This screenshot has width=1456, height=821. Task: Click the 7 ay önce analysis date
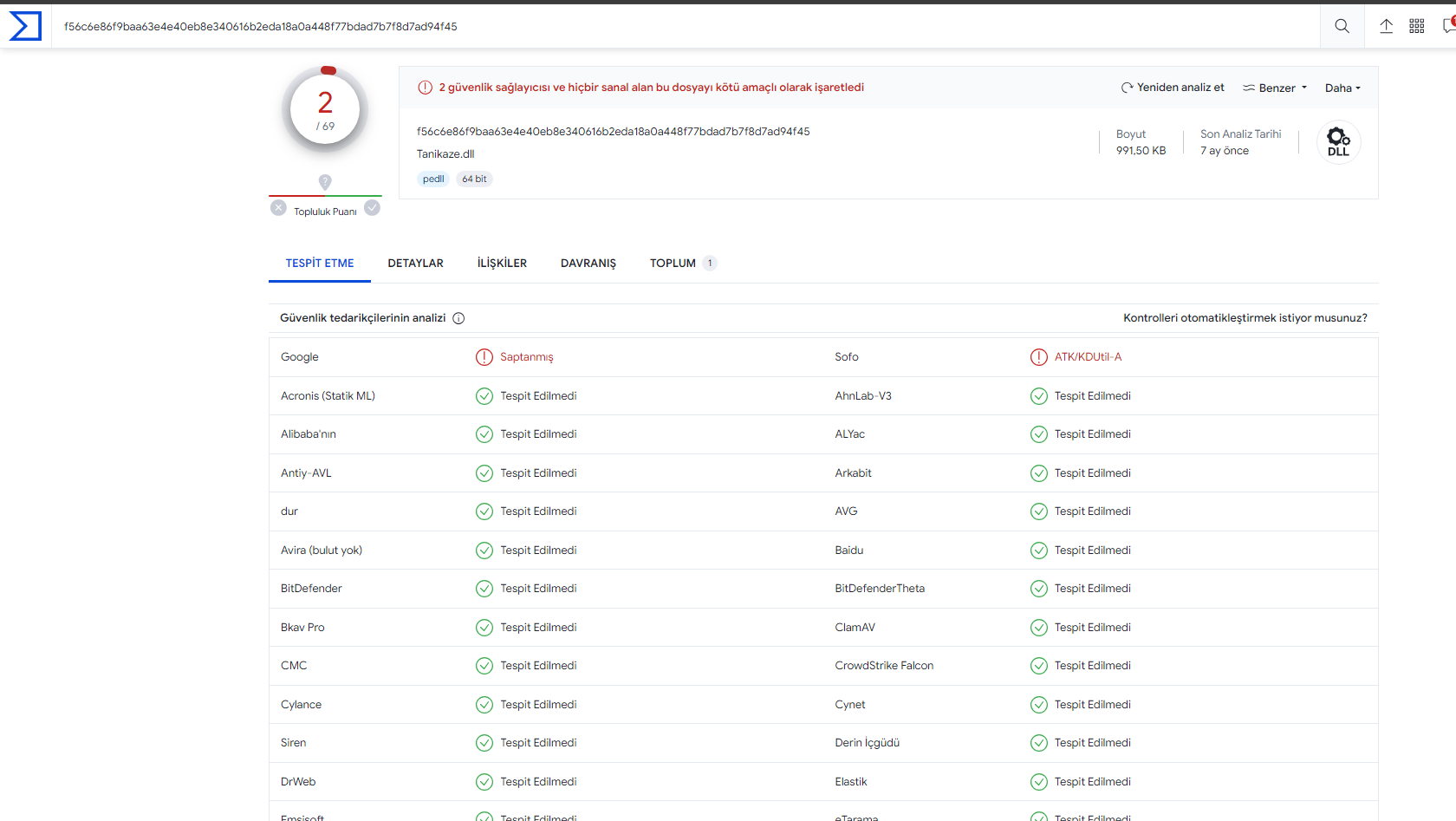[x=1225, y=151]
